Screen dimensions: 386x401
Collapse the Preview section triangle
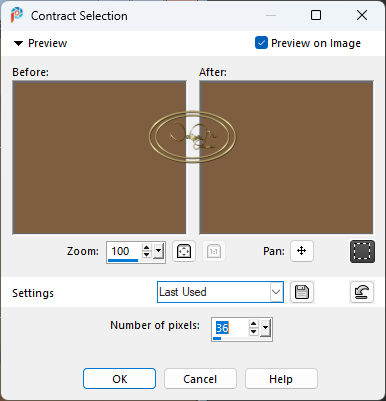click(x=18, y=43)
